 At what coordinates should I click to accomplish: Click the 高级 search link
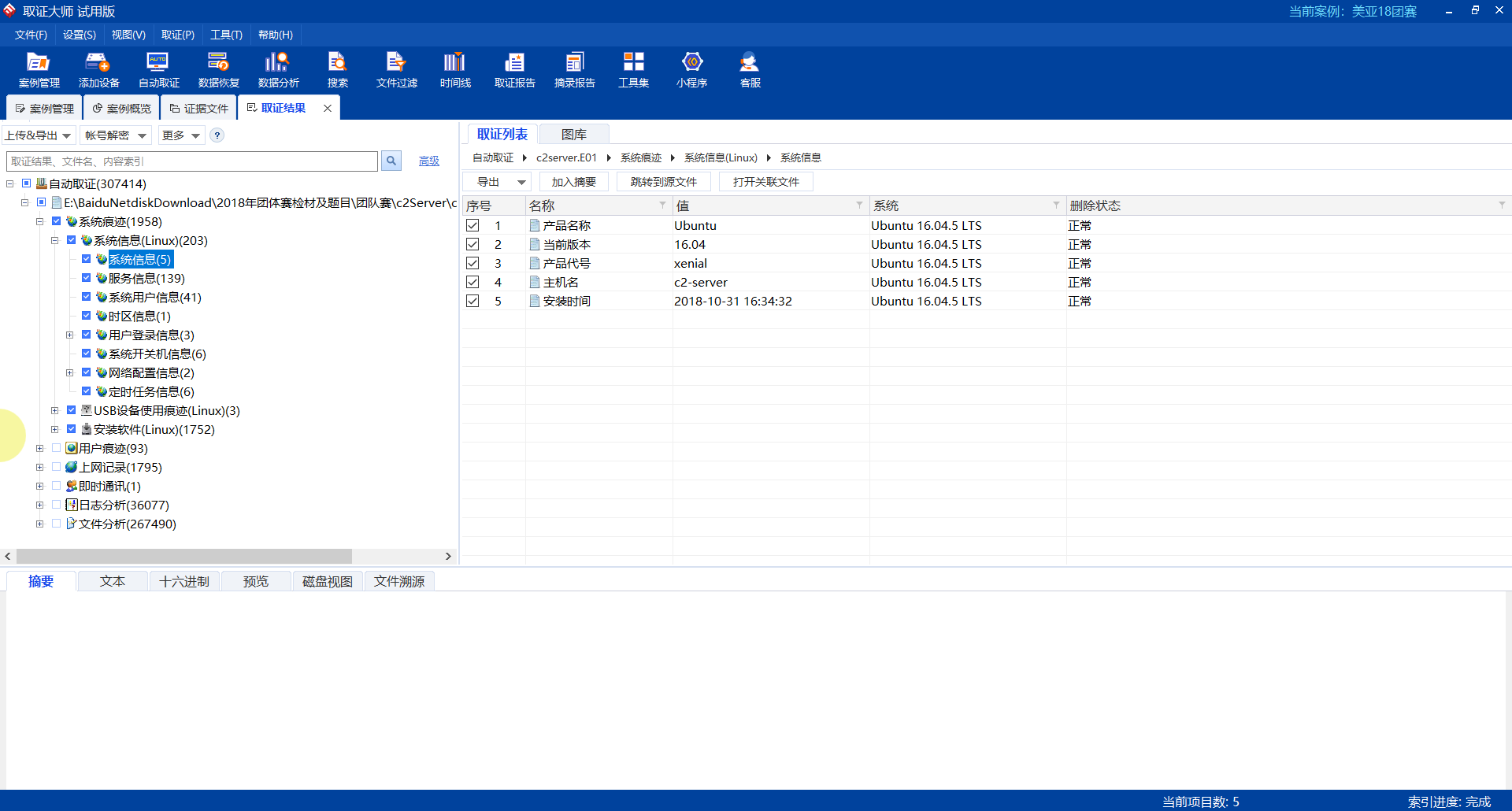click(x=429, y=161)
